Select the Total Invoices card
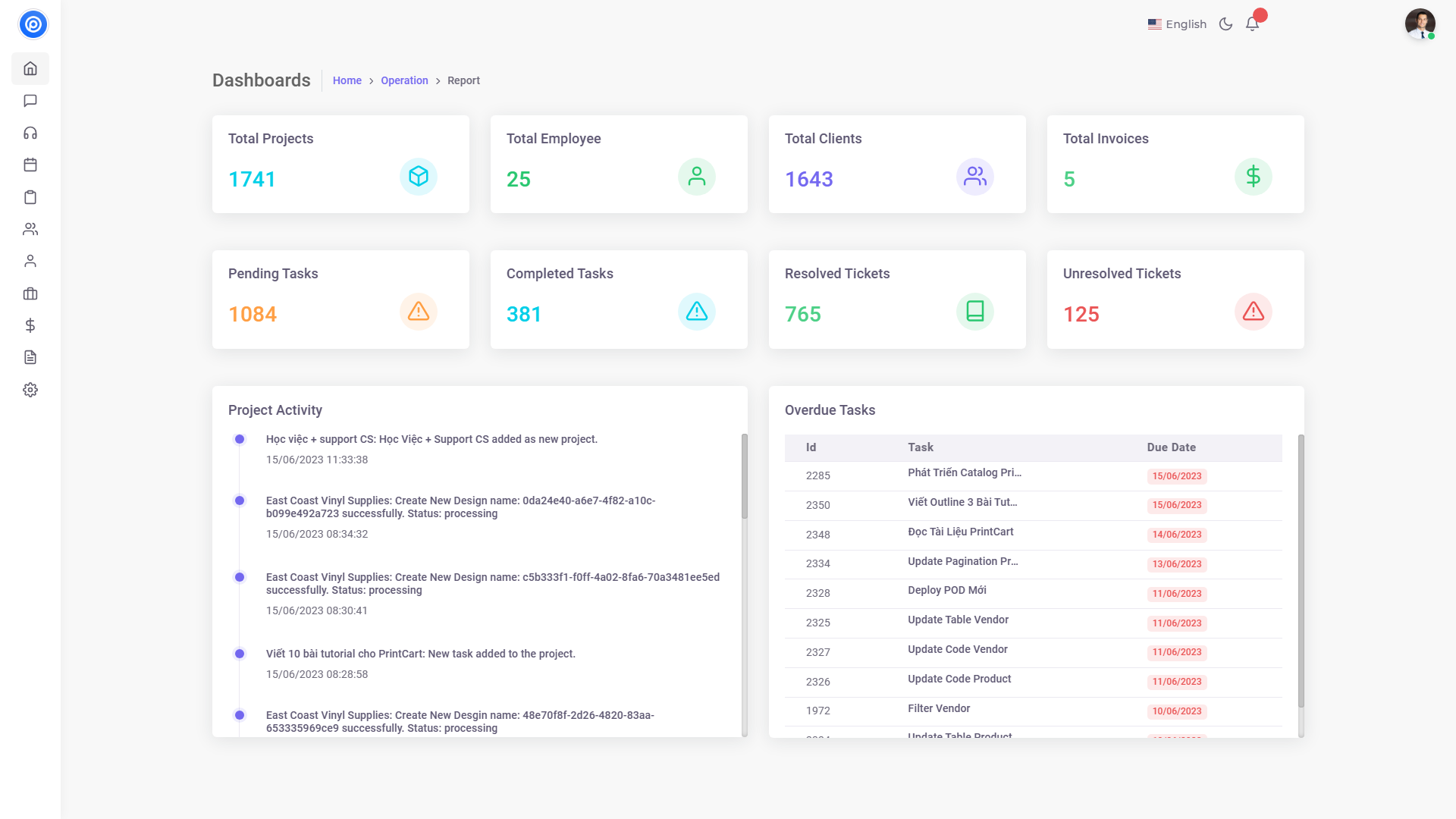This screenshot has width=1456, height=819. coord(1175,164)
